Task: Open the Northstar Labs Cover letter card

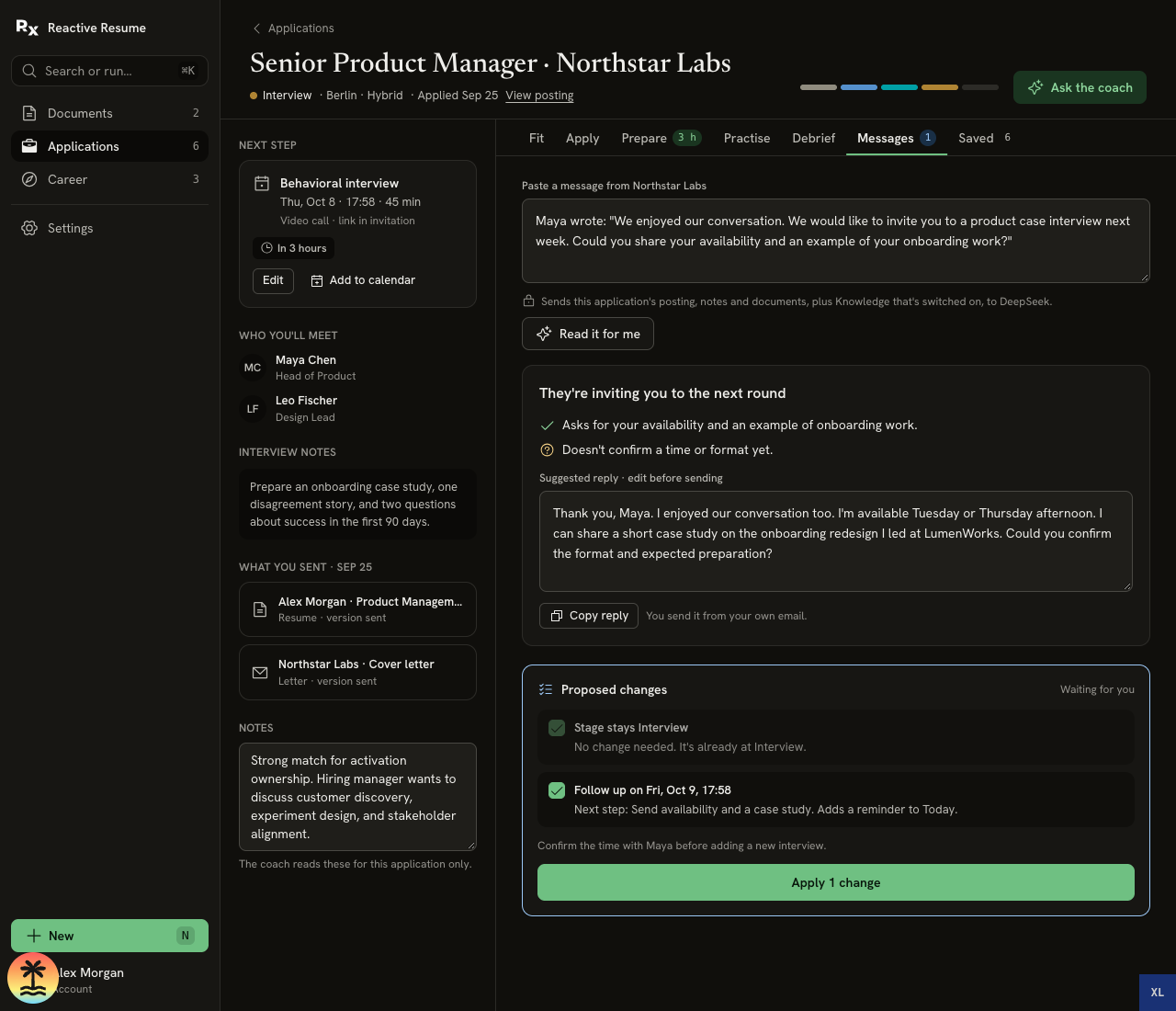Action: pyautogui.click(x=357, y=673)
